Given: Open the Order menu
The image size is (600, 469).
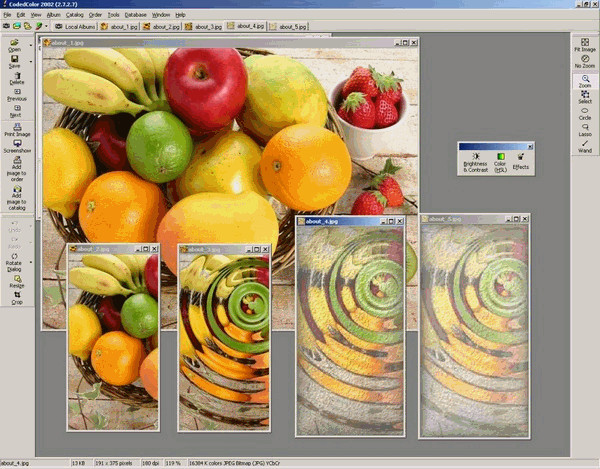Looking at the screenshot, I should [x=95, y=15].
